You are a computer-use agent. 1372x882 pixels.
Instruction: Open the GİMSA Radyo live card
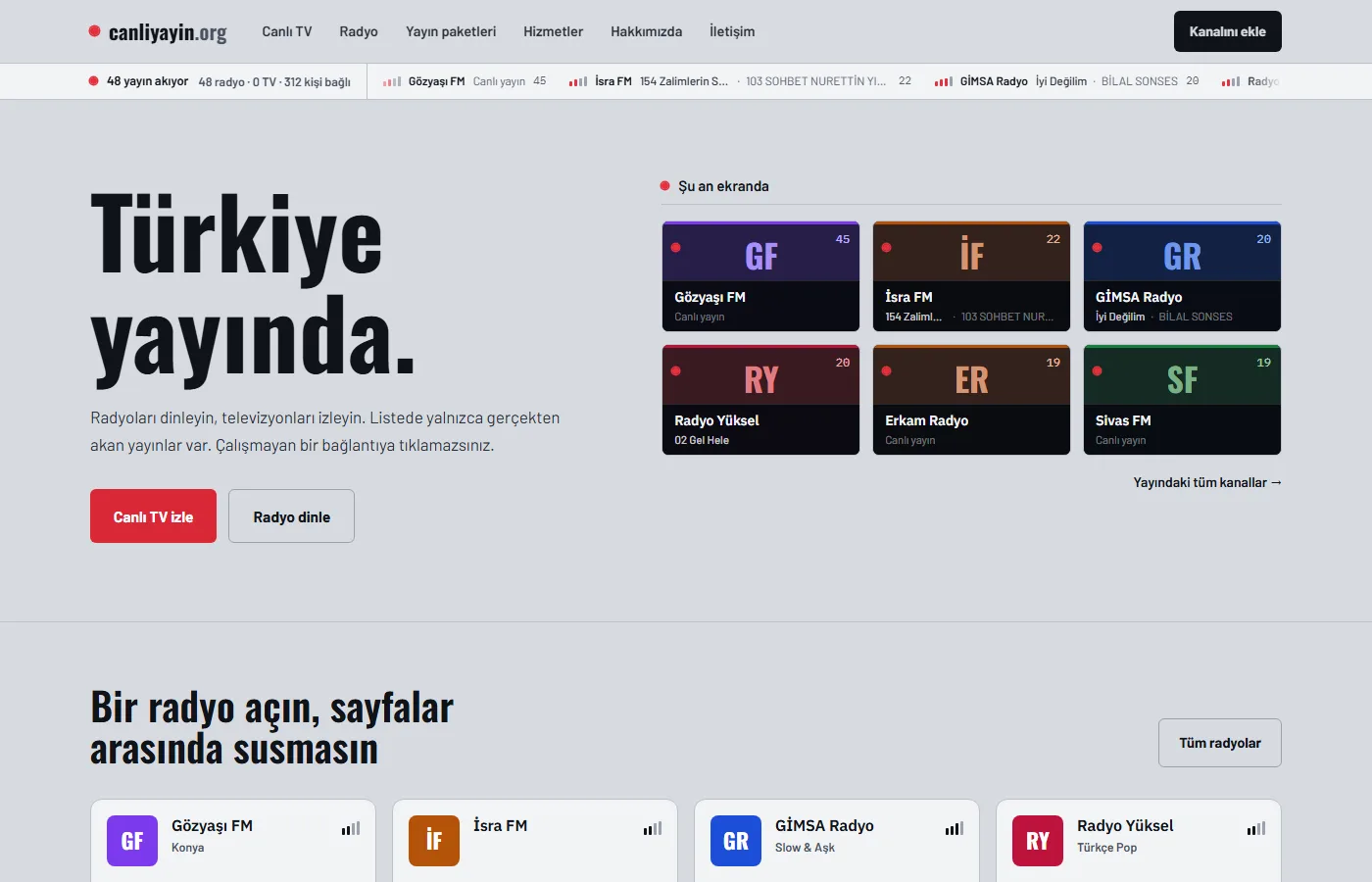pos(1182,276)
